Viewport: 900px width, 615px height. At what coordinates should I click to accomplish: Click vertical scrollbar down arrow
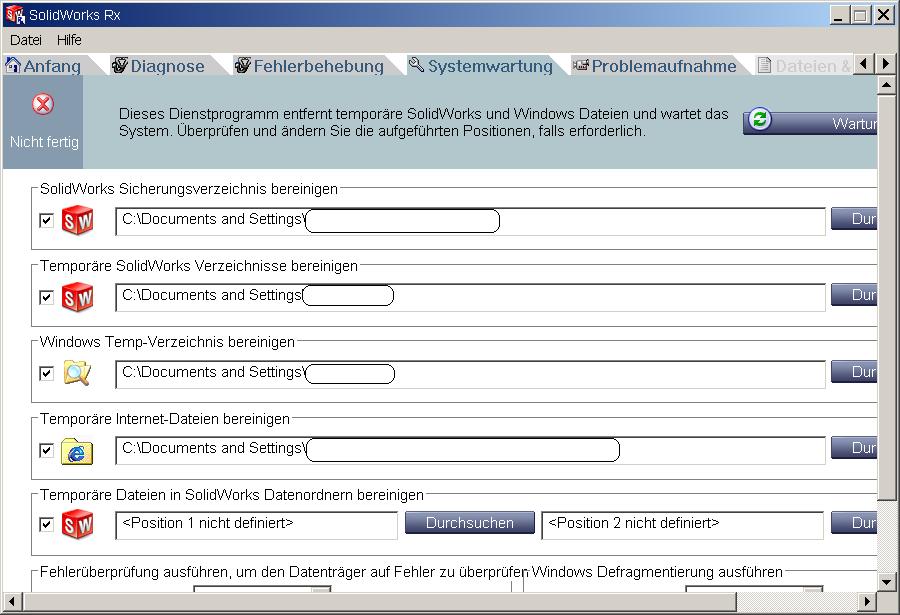click(x=887, y=582)
